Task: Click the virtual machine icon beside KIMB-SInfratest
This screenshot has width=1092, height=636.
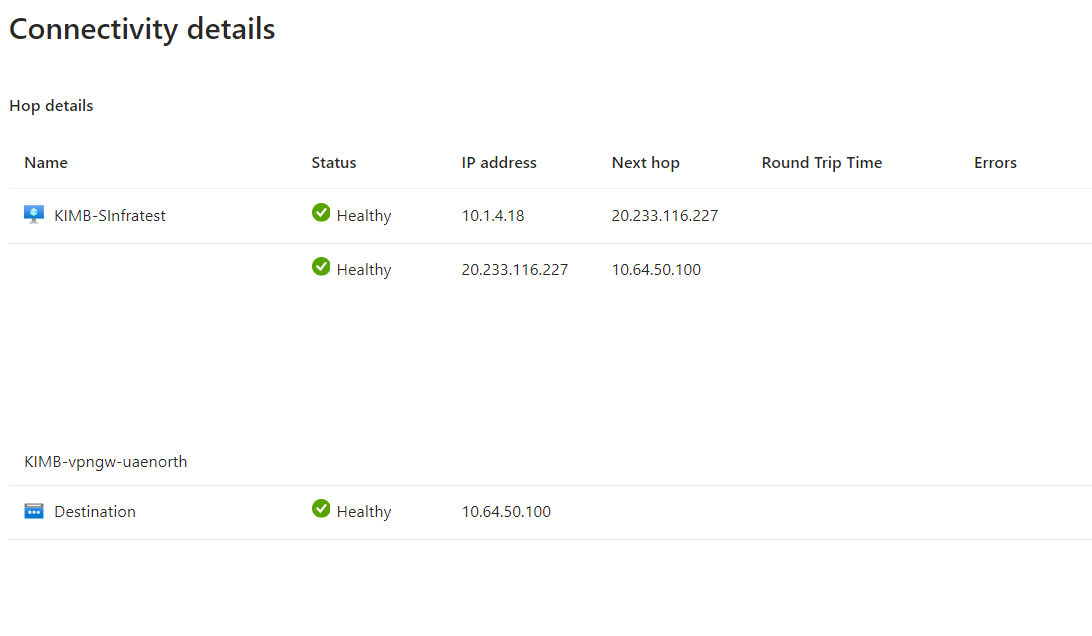Action: pos(33,214)
